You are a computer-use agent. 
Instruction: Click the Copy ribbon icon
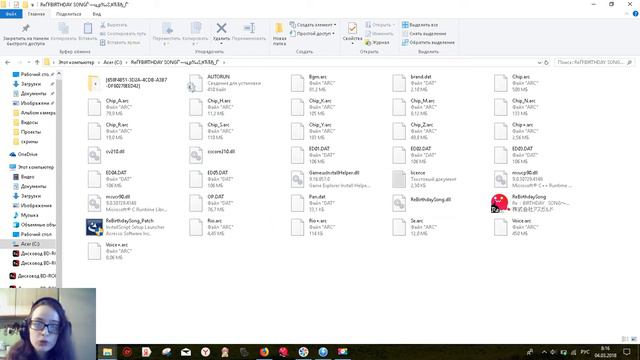[64, 28]
